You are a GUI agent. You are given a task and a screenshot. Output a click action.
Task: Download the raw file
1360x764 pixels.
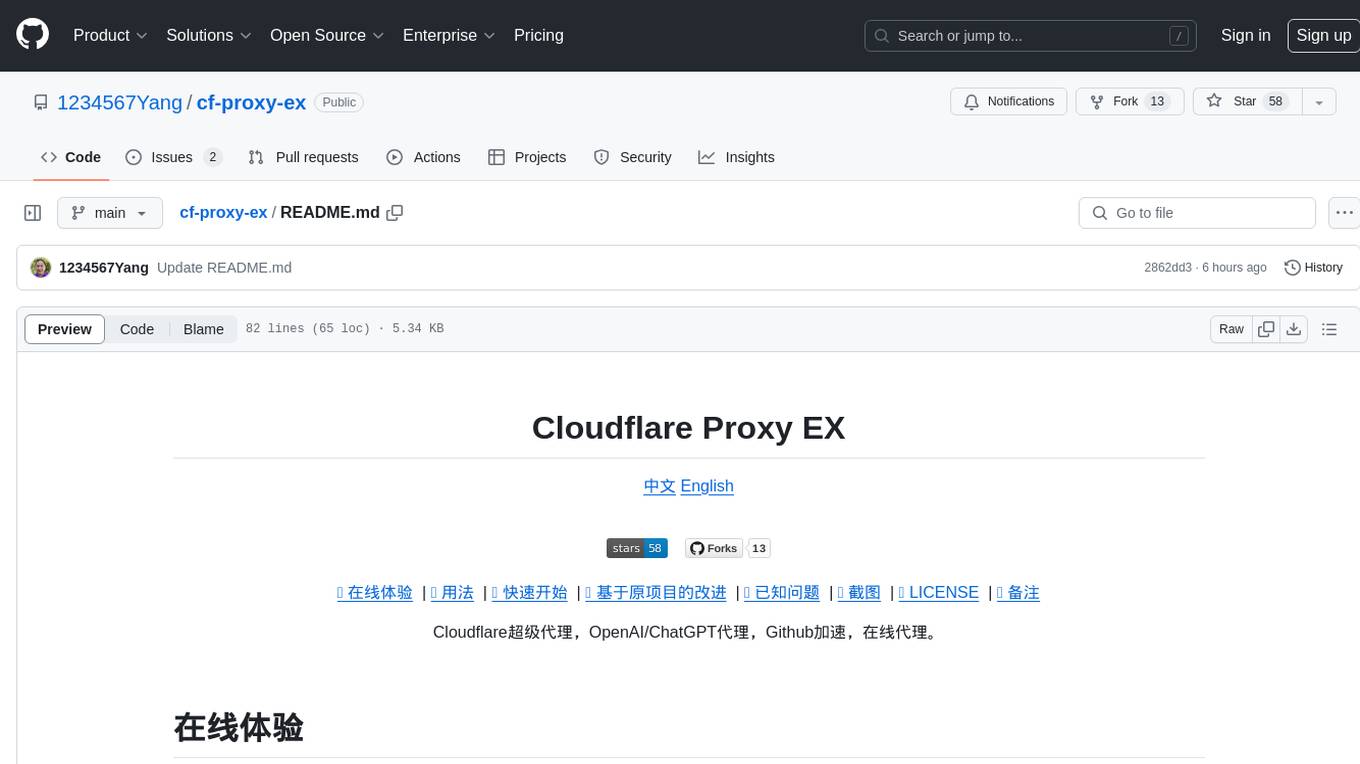1294,329
